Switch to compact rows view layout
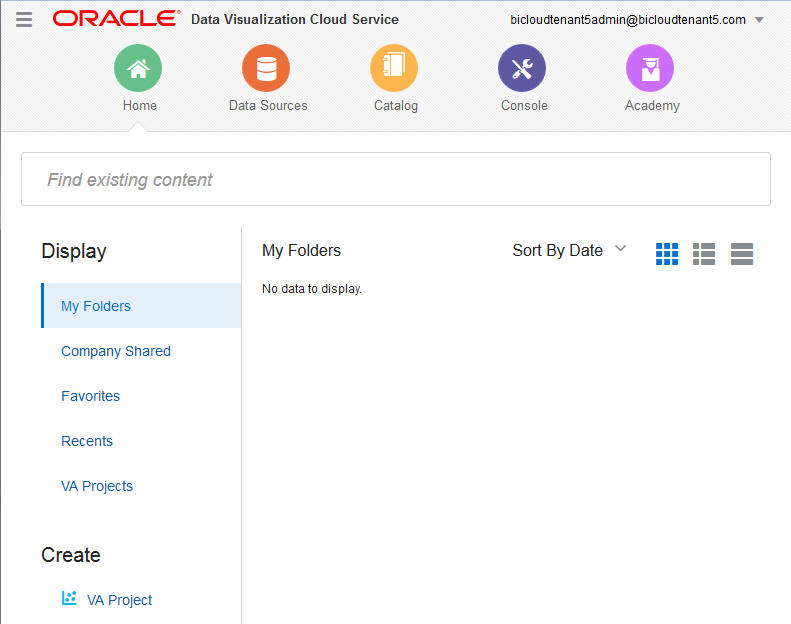The height and width of the screenshot is (624, 791). pyautogui.click(x=742, y=254)
